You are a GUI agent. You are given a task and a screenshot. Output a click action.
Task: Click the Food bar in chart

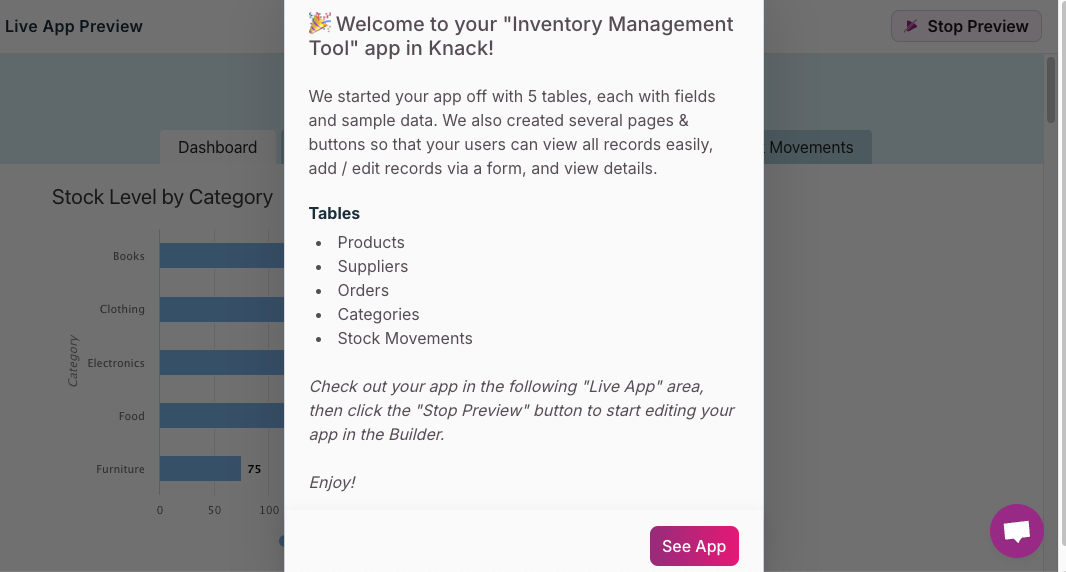(x=221, y=415)
